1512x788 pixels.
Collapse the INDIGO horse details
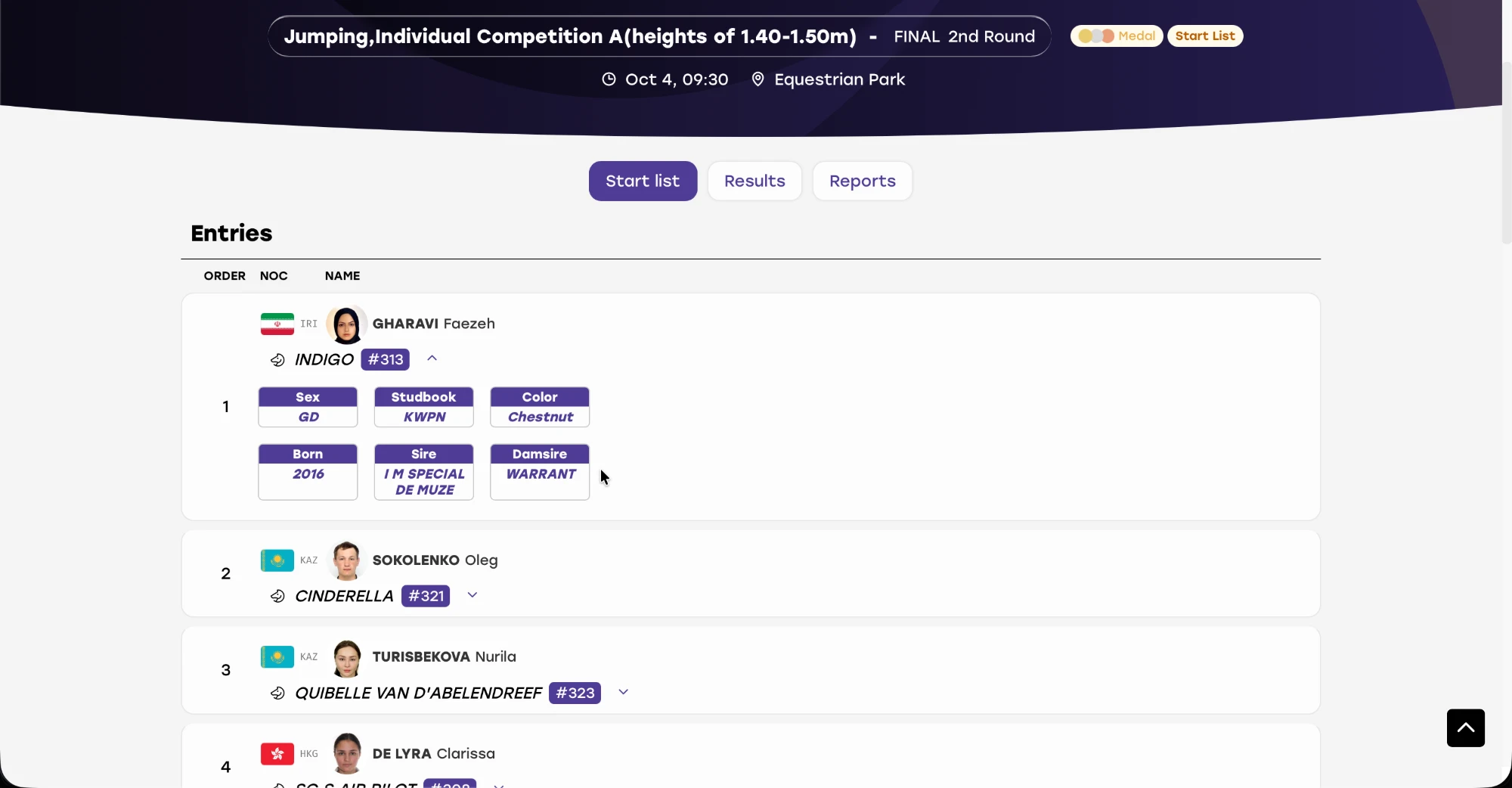[x=432, y=358]
